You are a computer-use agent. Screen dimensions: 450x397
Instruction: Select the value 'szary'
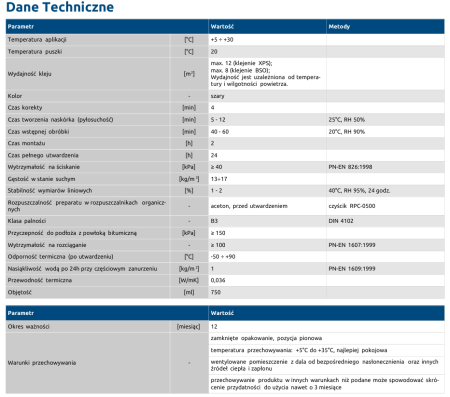point(217,96)
